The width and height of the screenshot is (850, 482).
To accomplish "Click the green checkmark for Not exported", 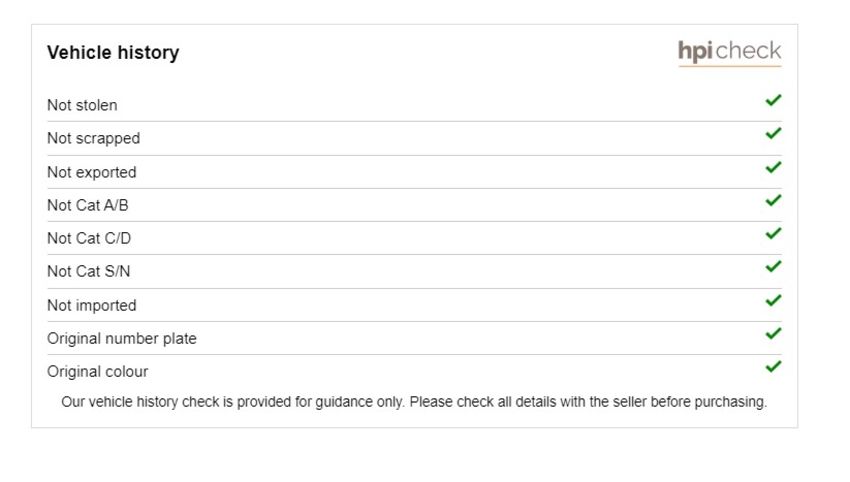I will pyautogui.click(x=774, y=167).
